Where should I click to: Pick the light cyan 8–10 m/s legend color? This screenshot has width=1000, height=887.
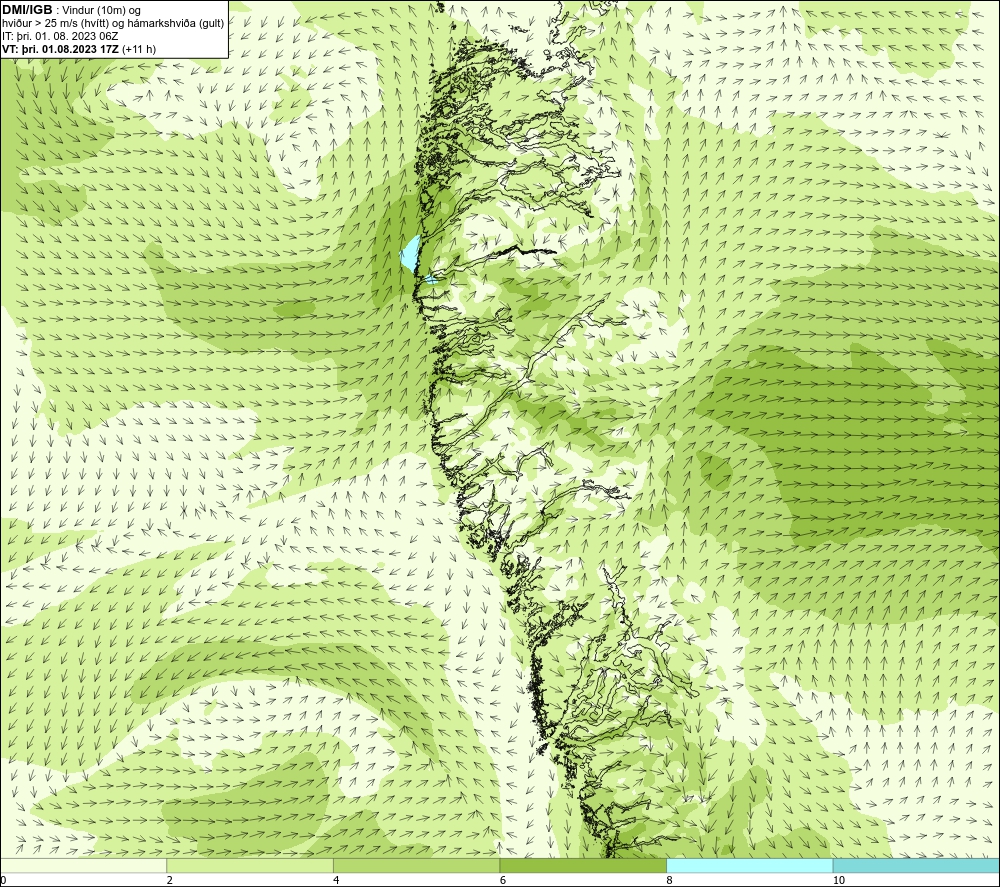tap(749, 865)
